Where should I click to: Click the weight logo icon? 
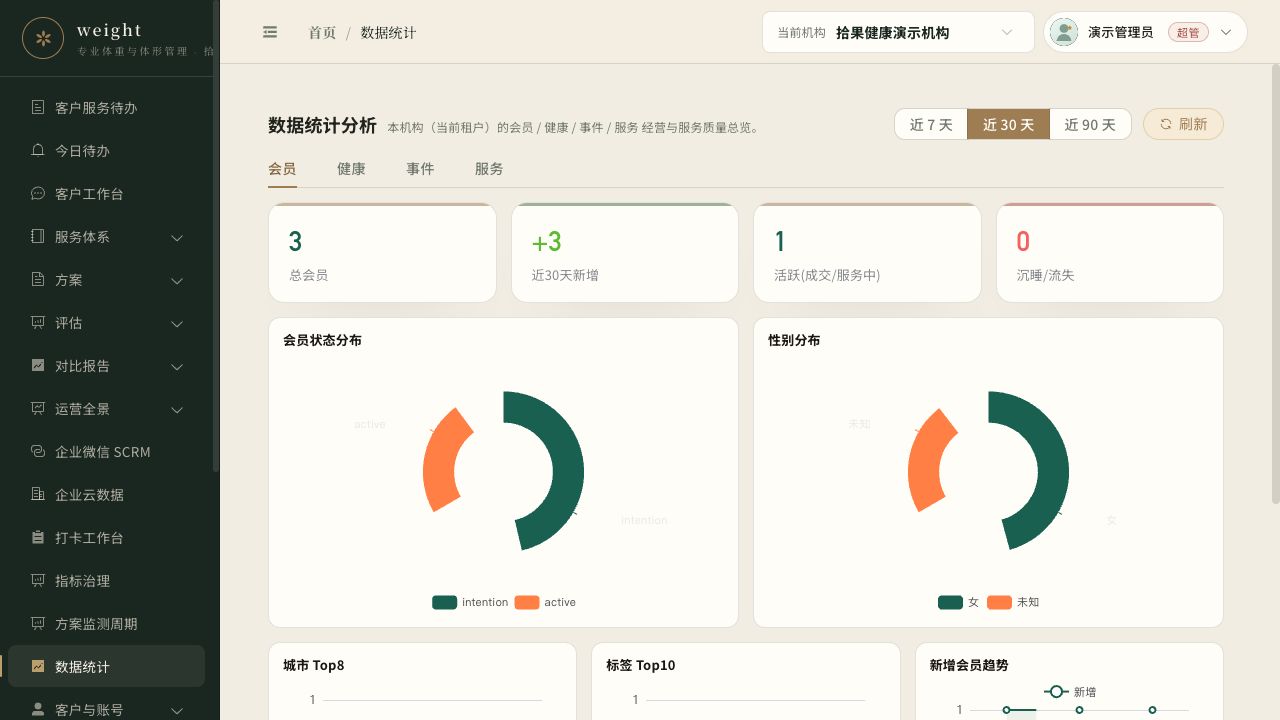pos(43,38)
